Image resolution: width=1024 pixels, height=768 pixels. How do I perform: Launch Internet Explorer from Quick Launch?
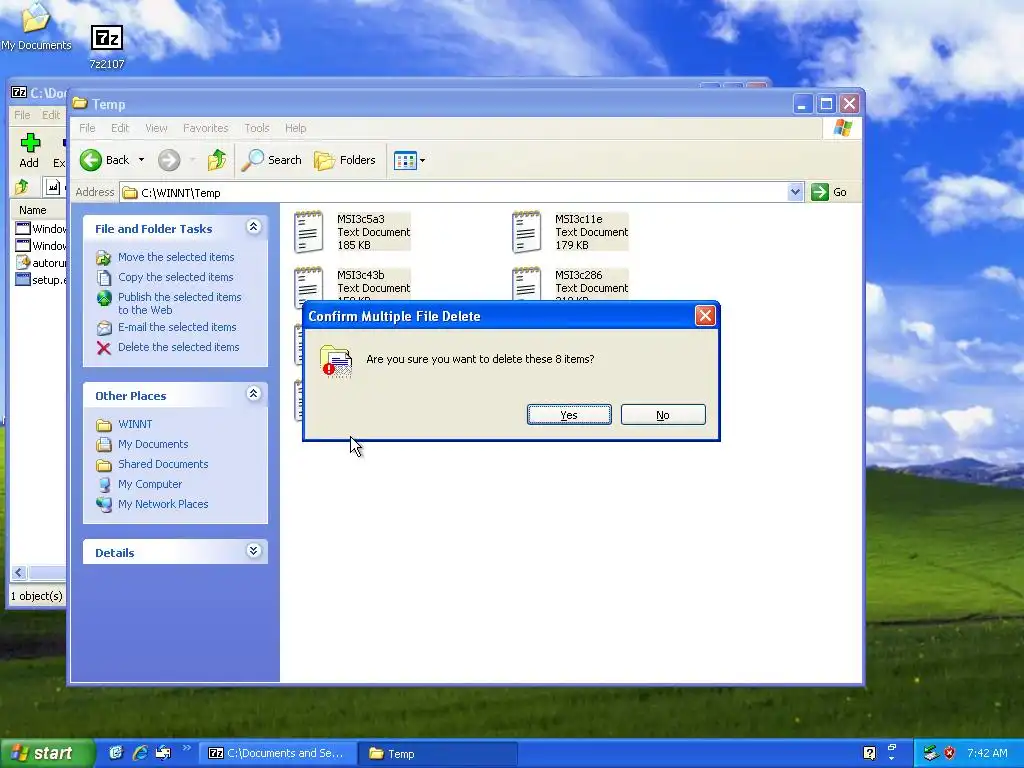coord(140,753)
